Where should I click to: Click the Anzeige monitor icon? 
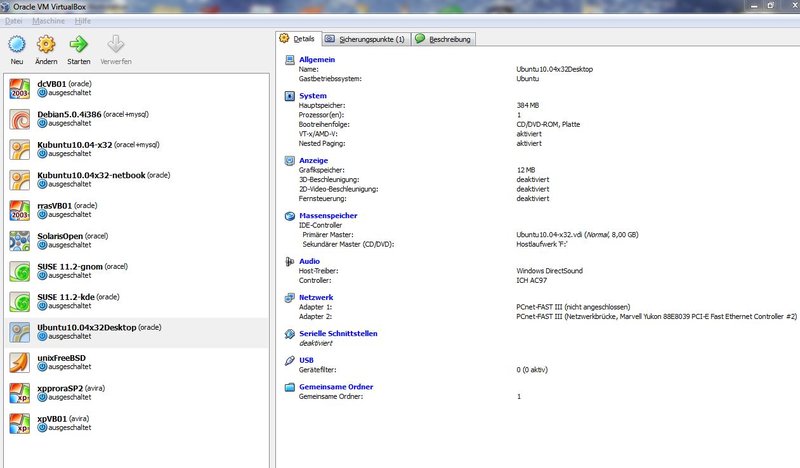point(290,161)
